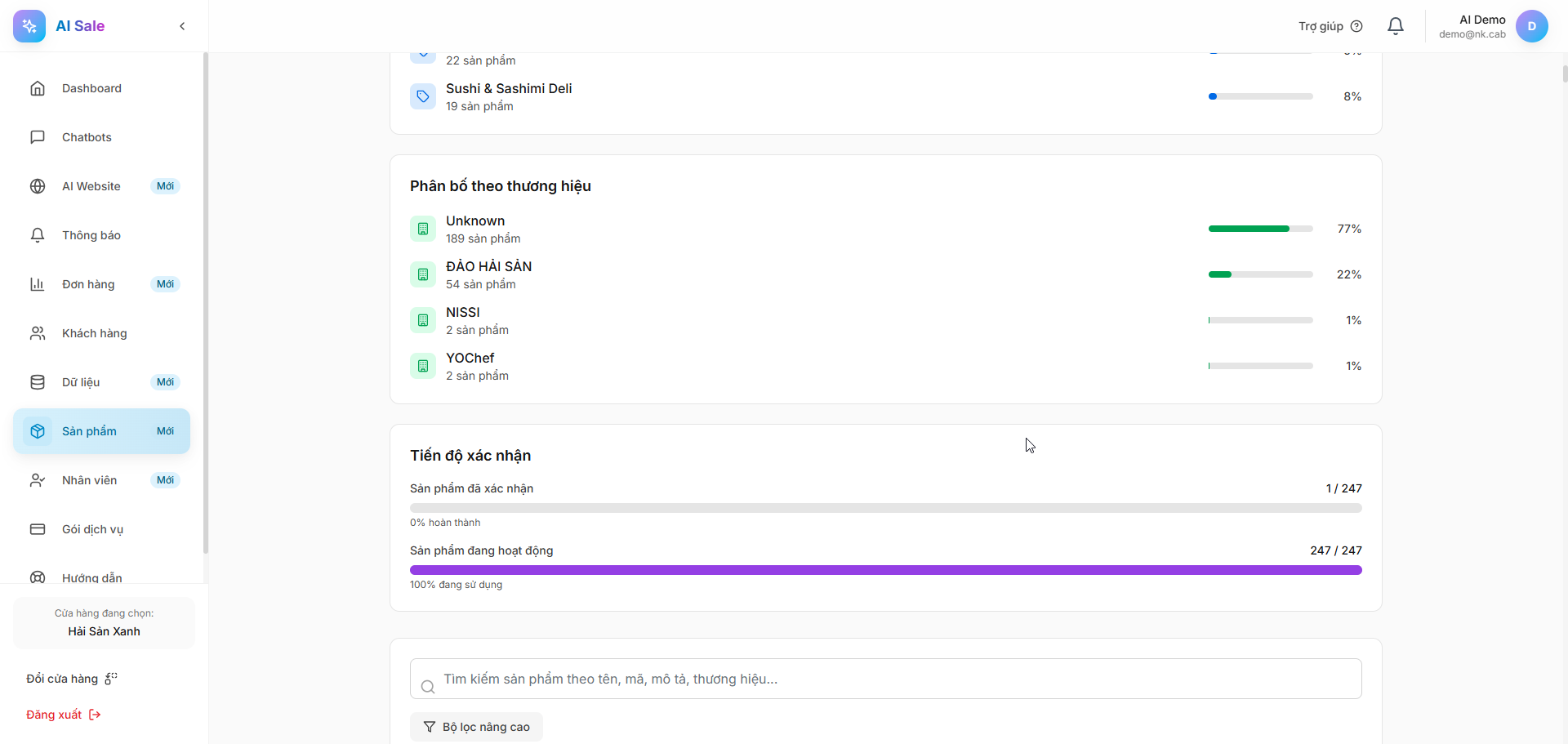
Task: Open the Gói dịch vụ menu item
Action: pyautogui.click(x=92, y=529)
